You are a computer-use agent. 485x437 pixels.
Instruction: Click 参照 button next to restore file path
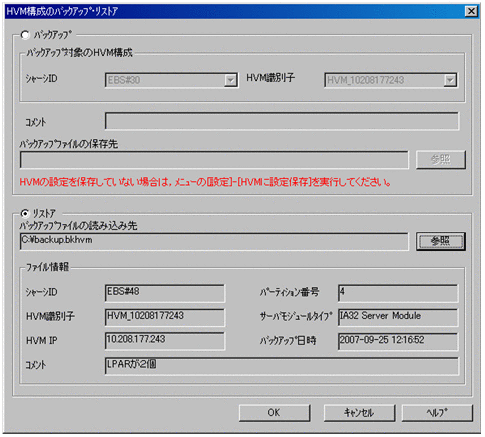[441, 241]
